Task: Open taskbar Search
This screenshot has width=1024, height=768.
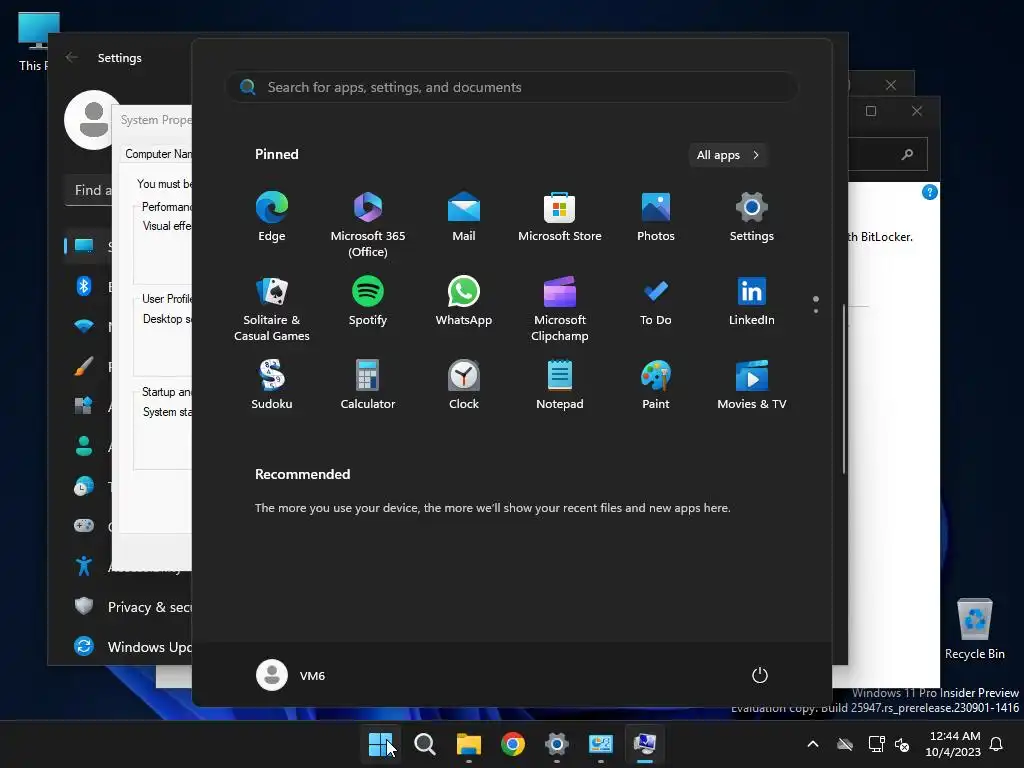Action: pos(424,744)
